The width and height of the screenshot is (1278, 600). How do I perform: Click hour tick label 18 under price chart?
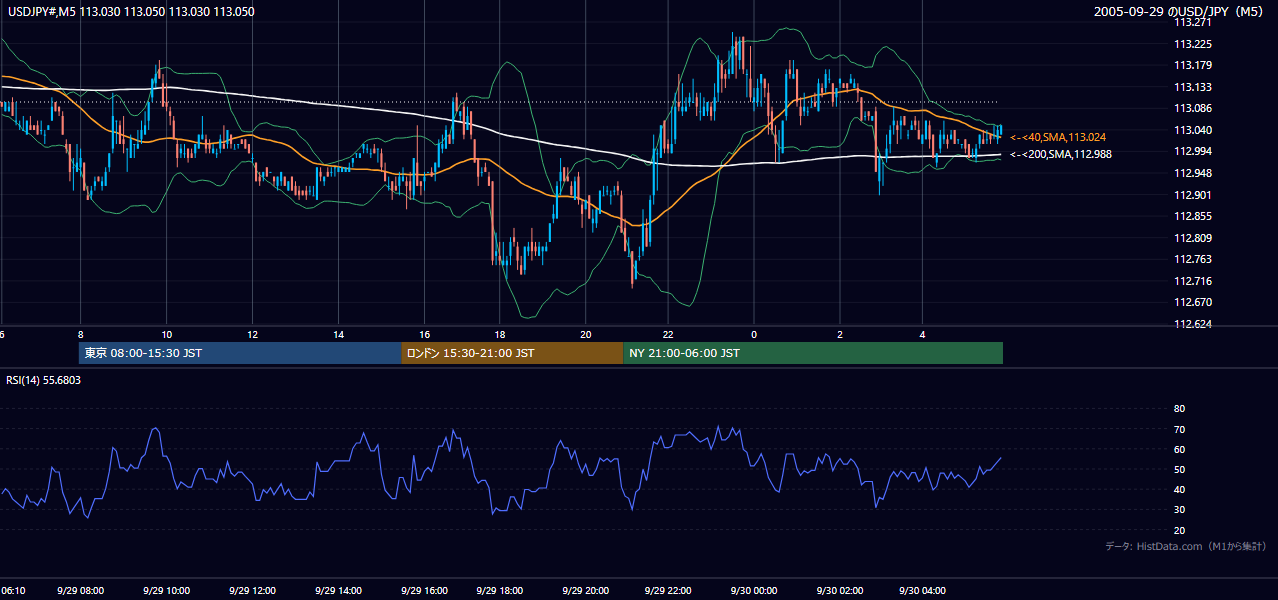(x=501, y=334)
